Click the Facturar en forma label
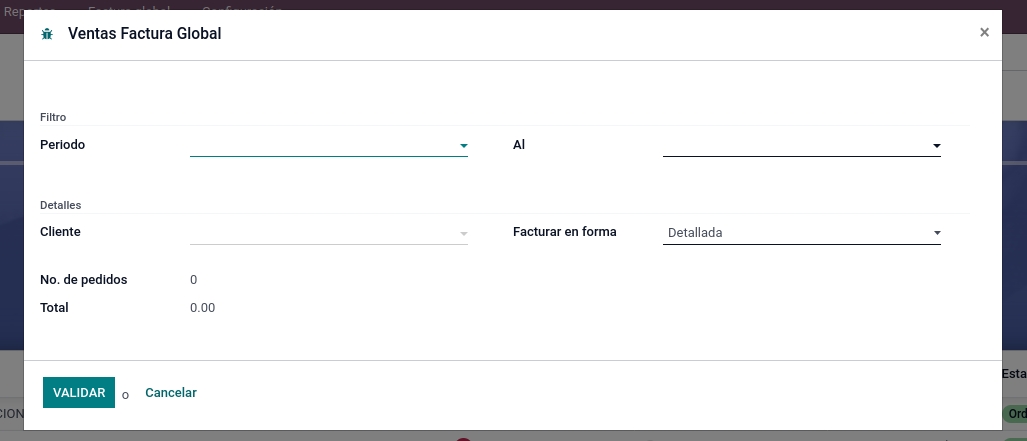 [564, 232]
